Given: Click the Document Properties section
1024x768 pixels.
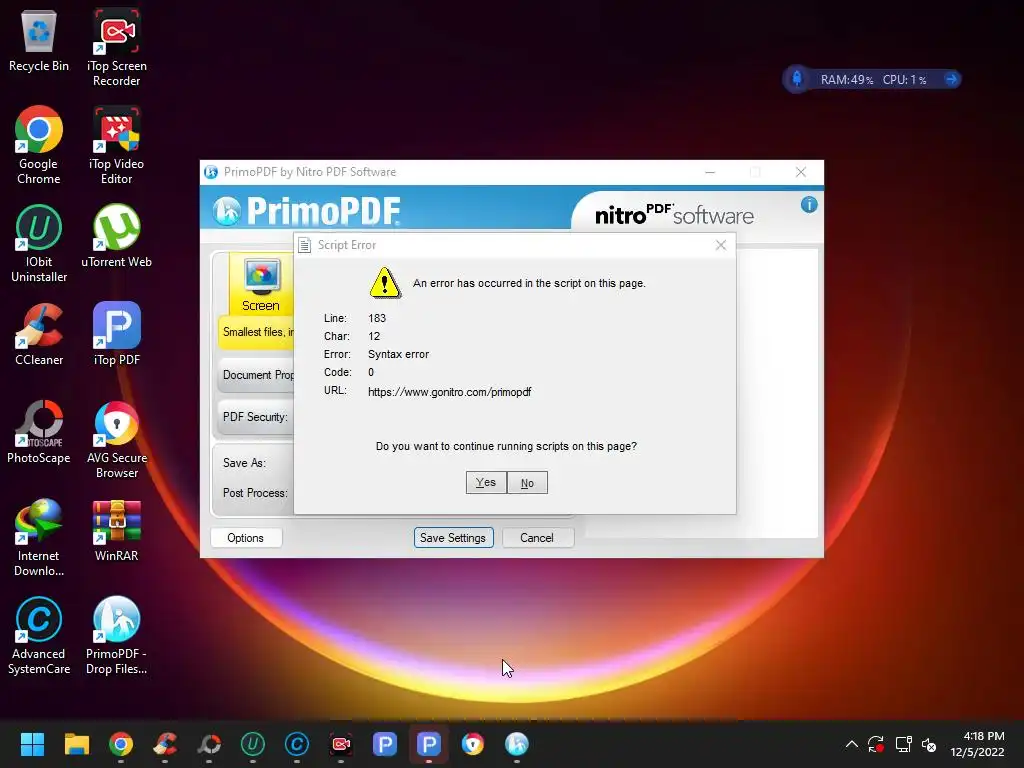Looking at the screenshot, I should pyautogui.click(x=257, y=375).
